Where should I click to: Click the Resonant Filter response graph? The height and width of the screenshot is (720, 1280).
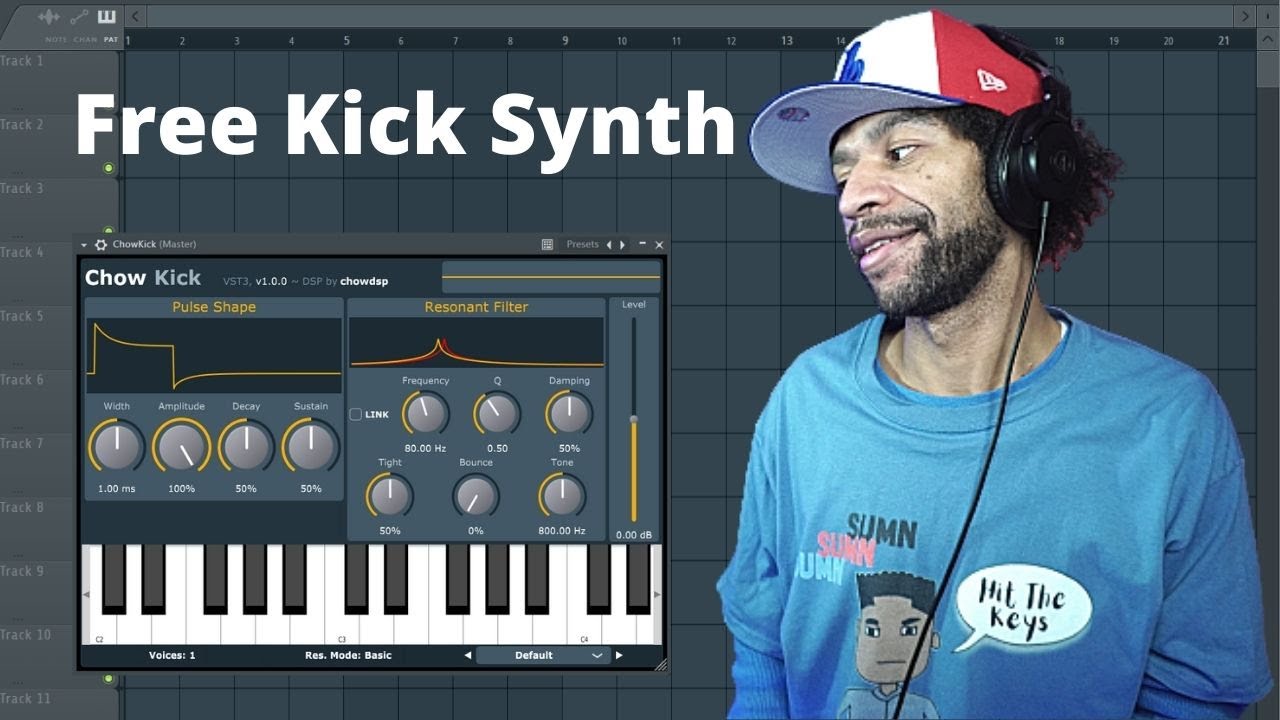477,343
